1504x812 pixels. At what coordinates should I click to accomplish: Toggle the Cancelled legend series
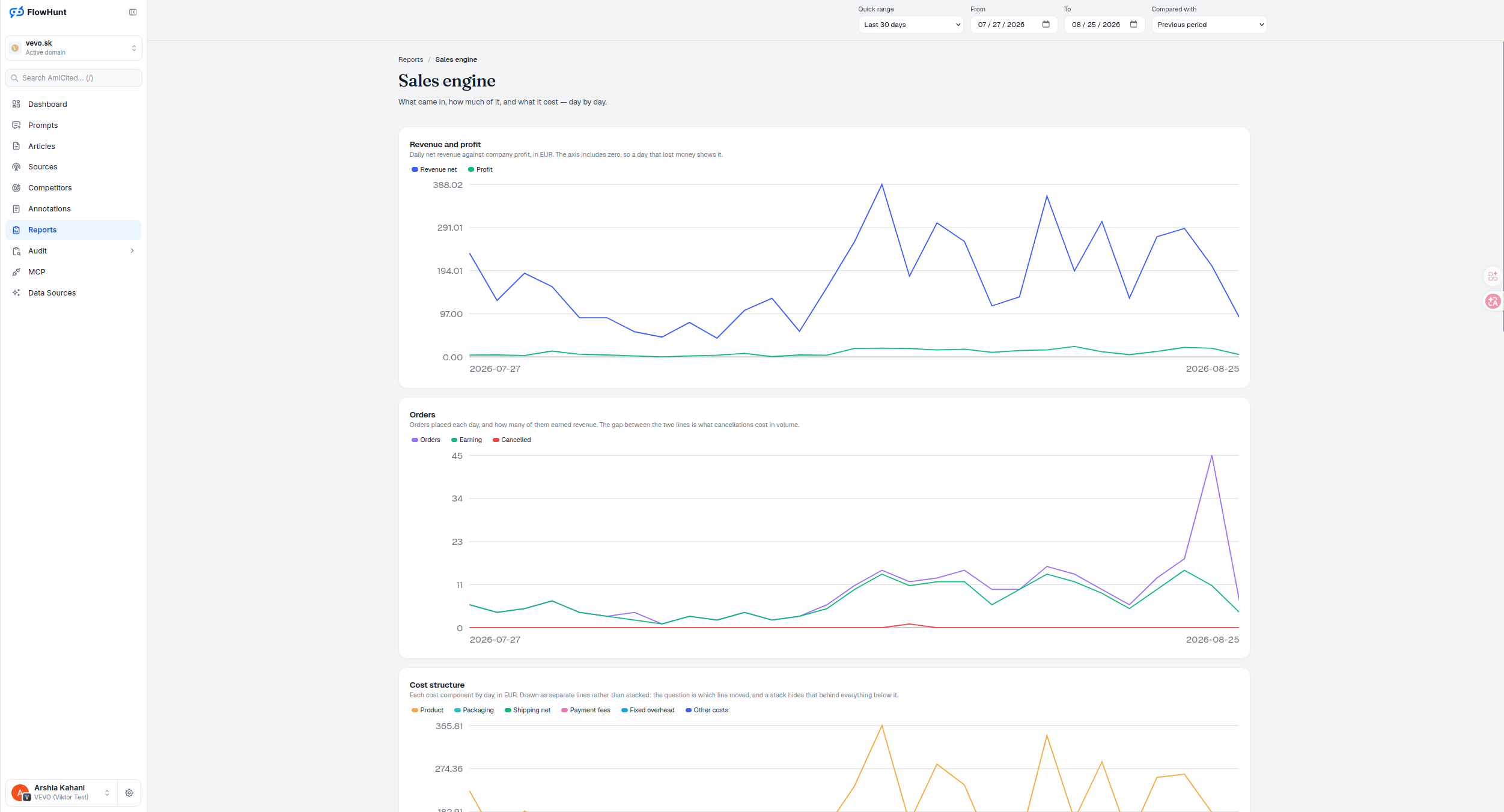click(512, 440)
